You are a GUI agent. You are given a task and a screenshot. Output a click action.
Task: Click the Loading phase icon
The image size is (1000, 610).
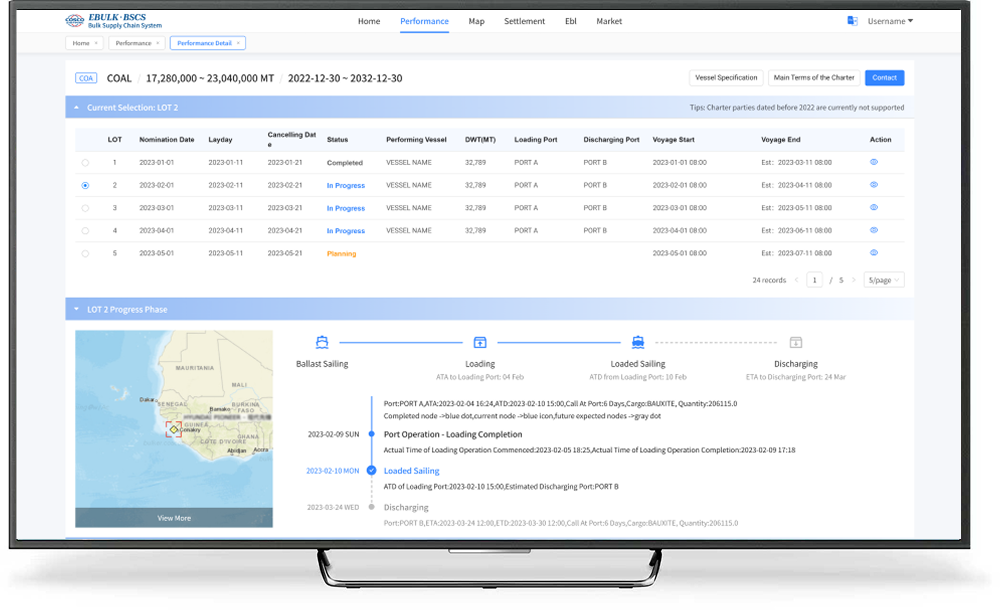(x=480, y=342)
